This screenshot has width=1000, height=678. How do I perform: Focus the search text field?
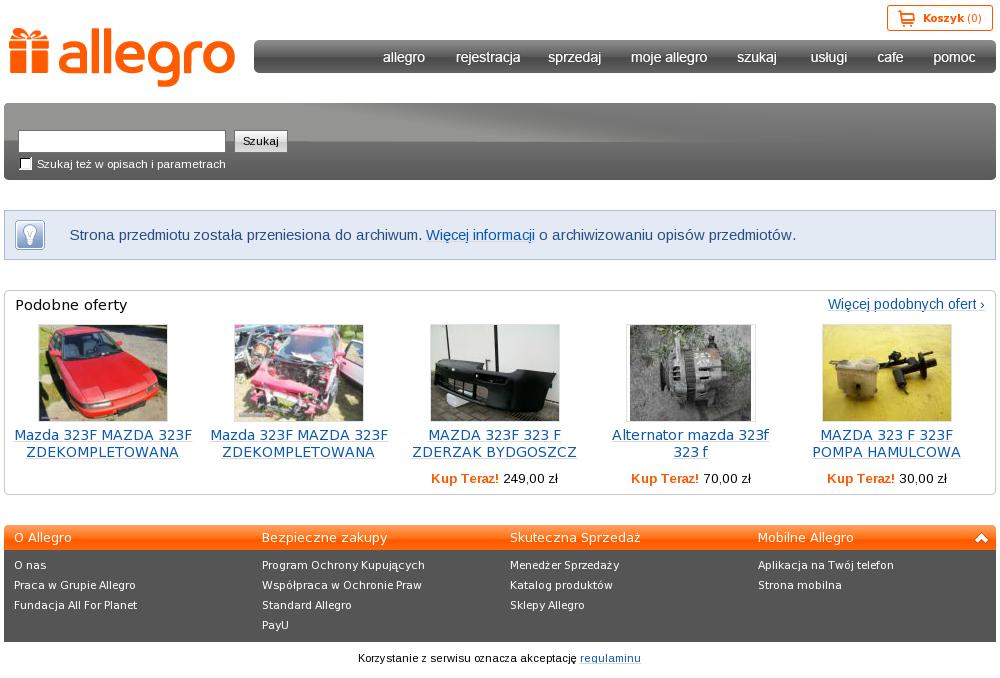122,141
